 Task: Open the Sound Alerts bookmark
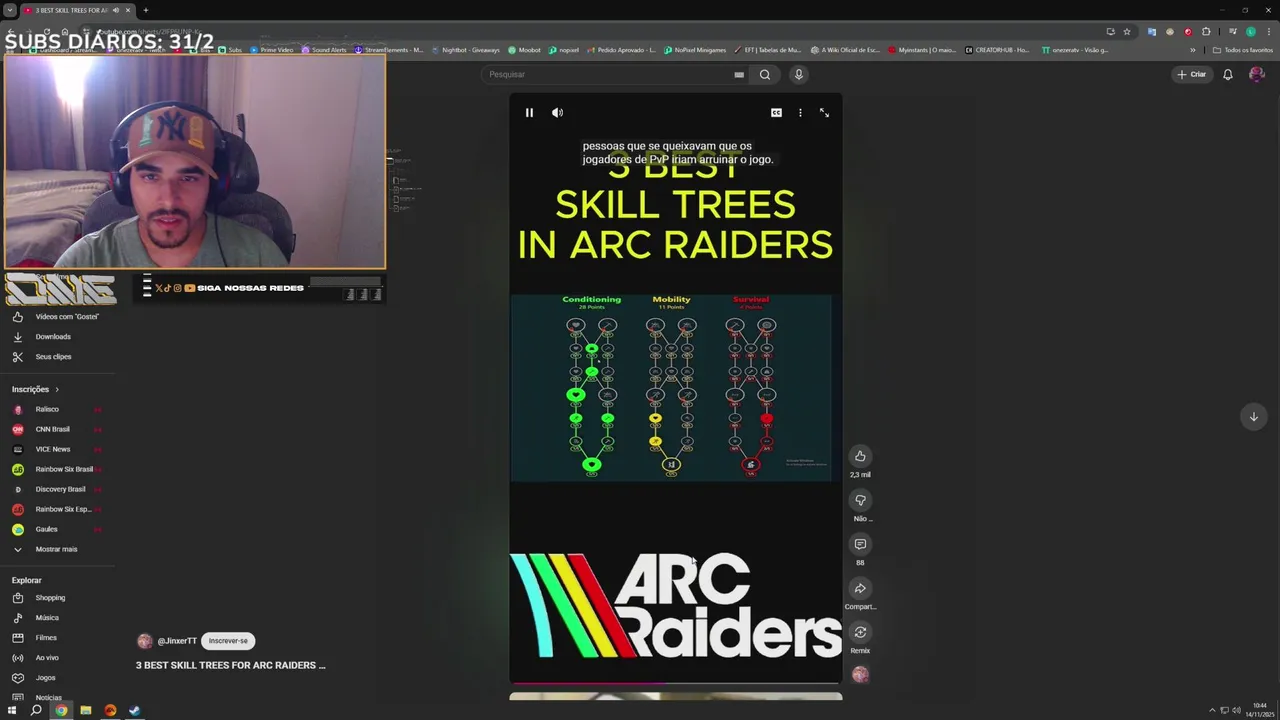point(324,50)
